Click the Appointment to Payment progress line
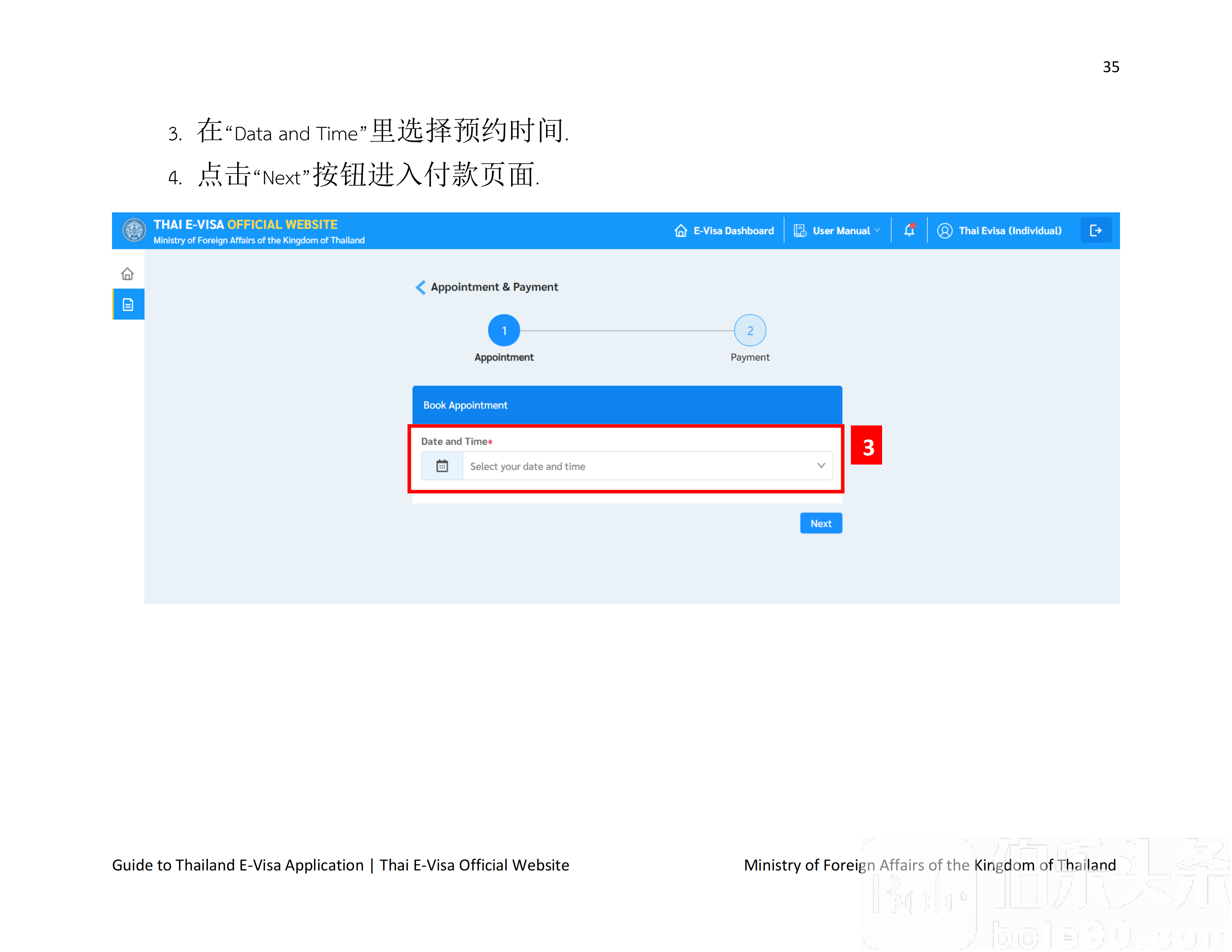 [x=626, y=330]
